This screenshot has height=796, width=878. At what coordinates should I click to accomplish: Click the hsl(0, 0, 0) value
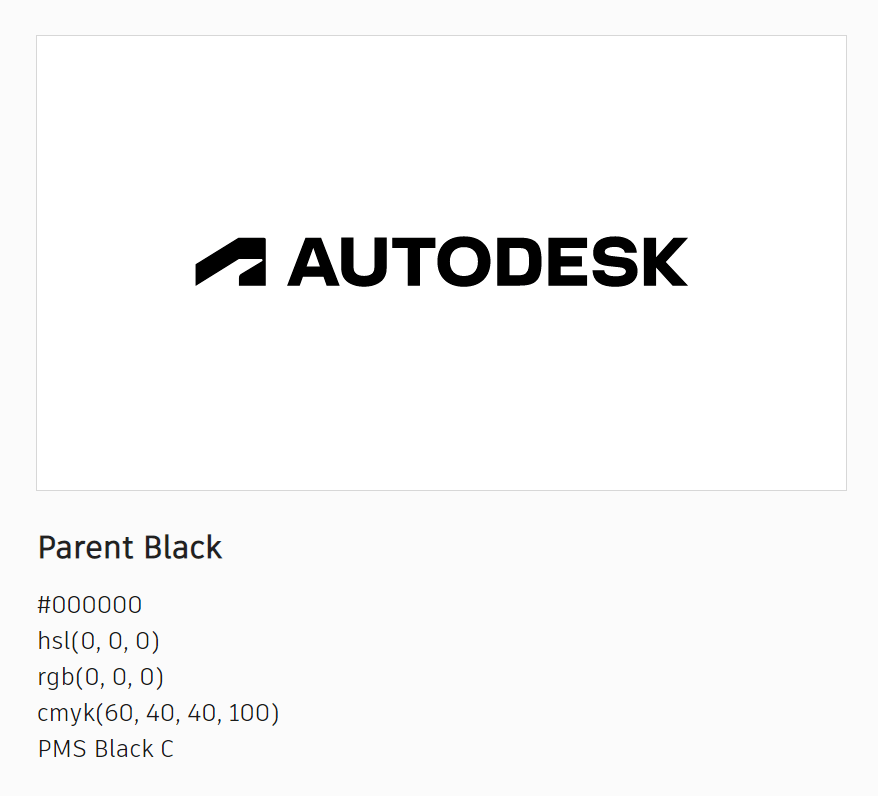99,641
